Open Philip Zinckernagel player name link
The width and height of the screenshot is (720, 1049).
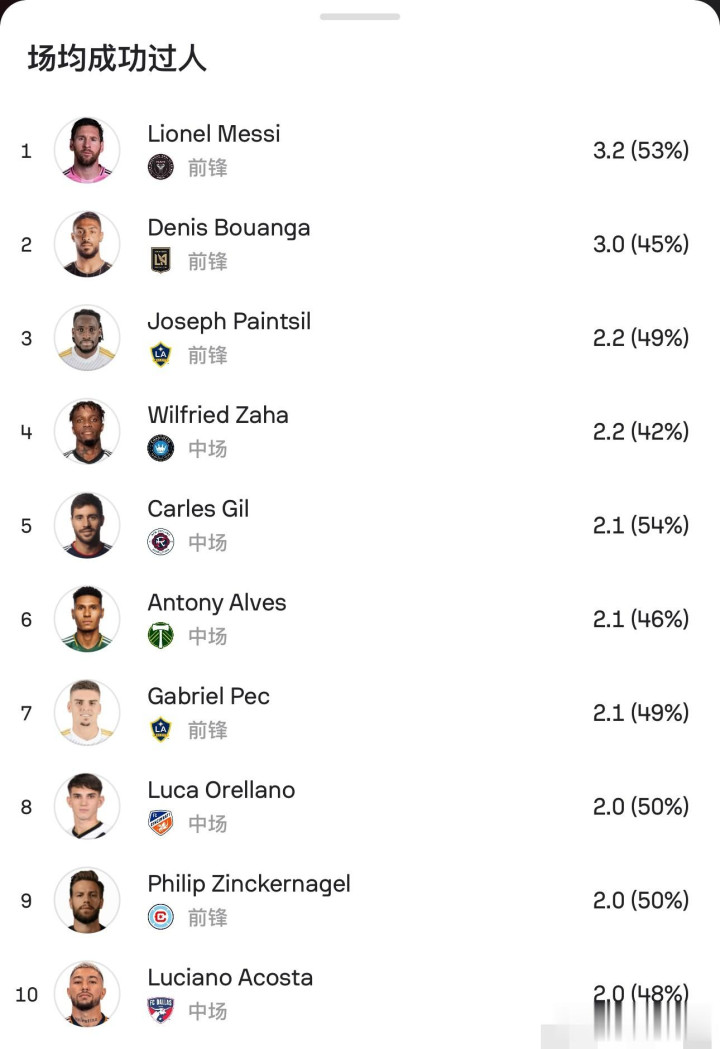(249, 884)
